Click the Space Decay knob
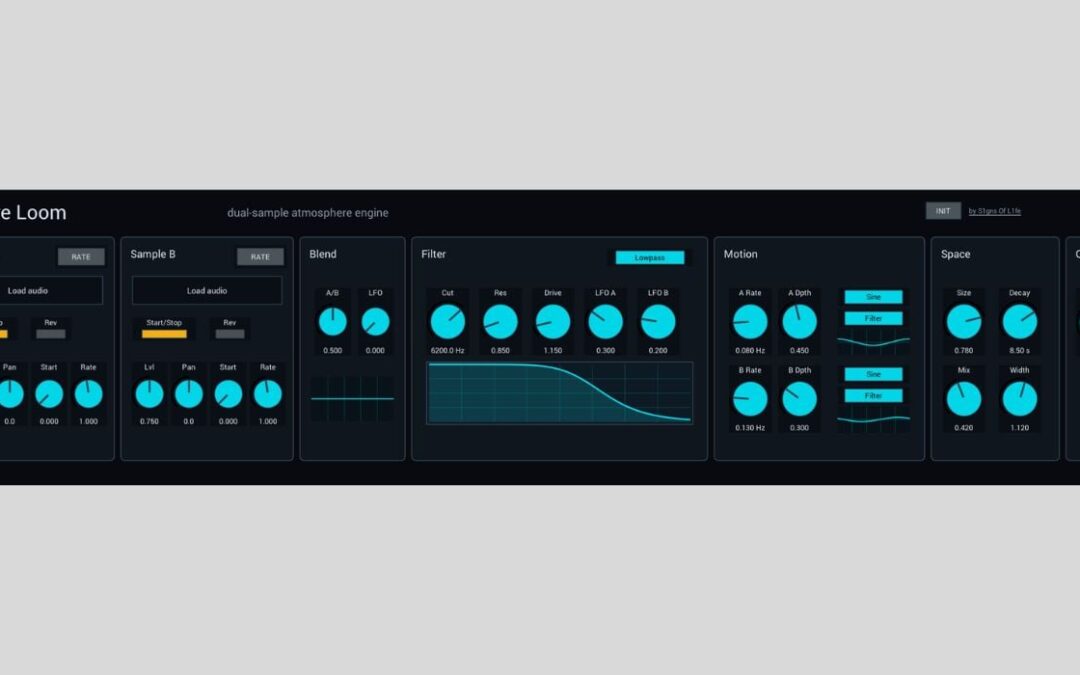 [1019, 322]
